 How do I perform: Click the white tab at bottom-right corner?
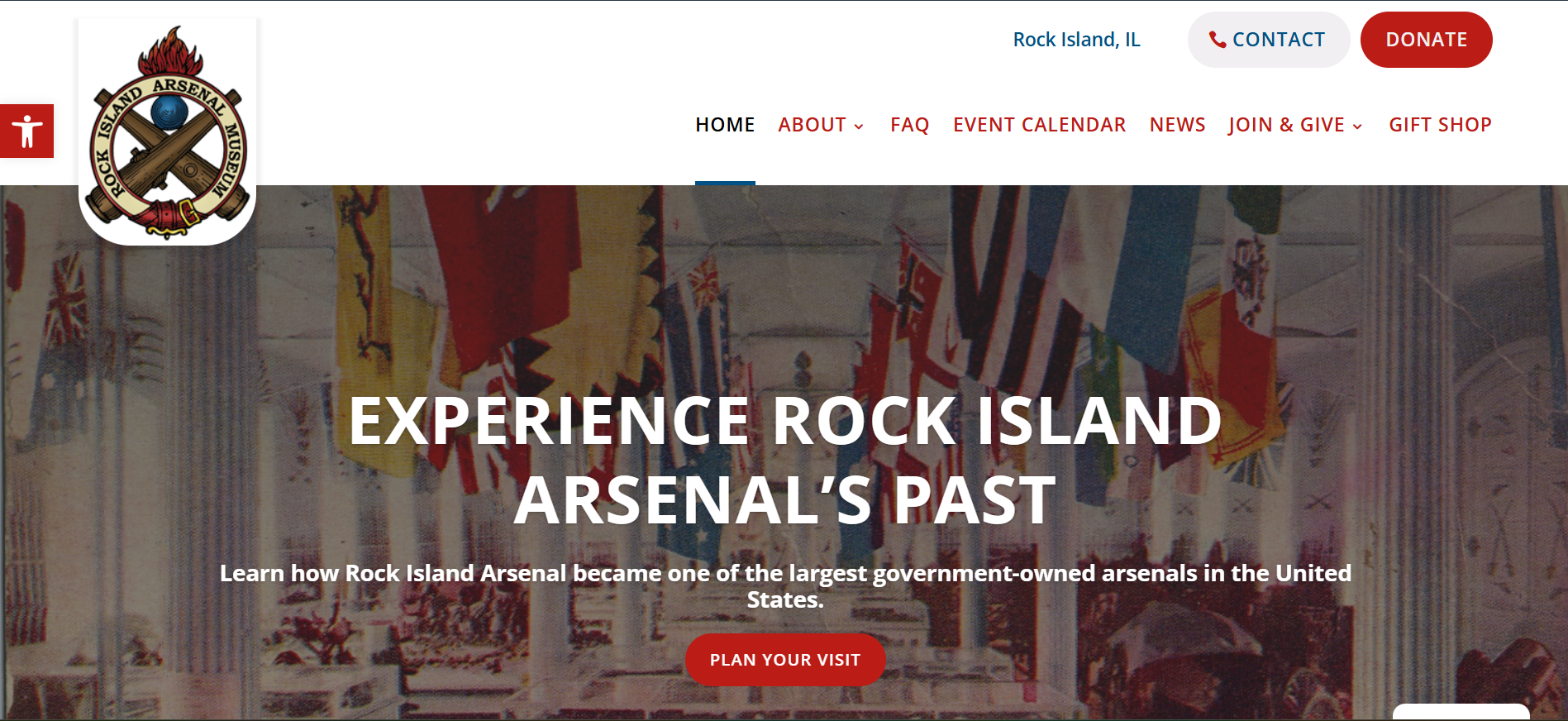1461,712
